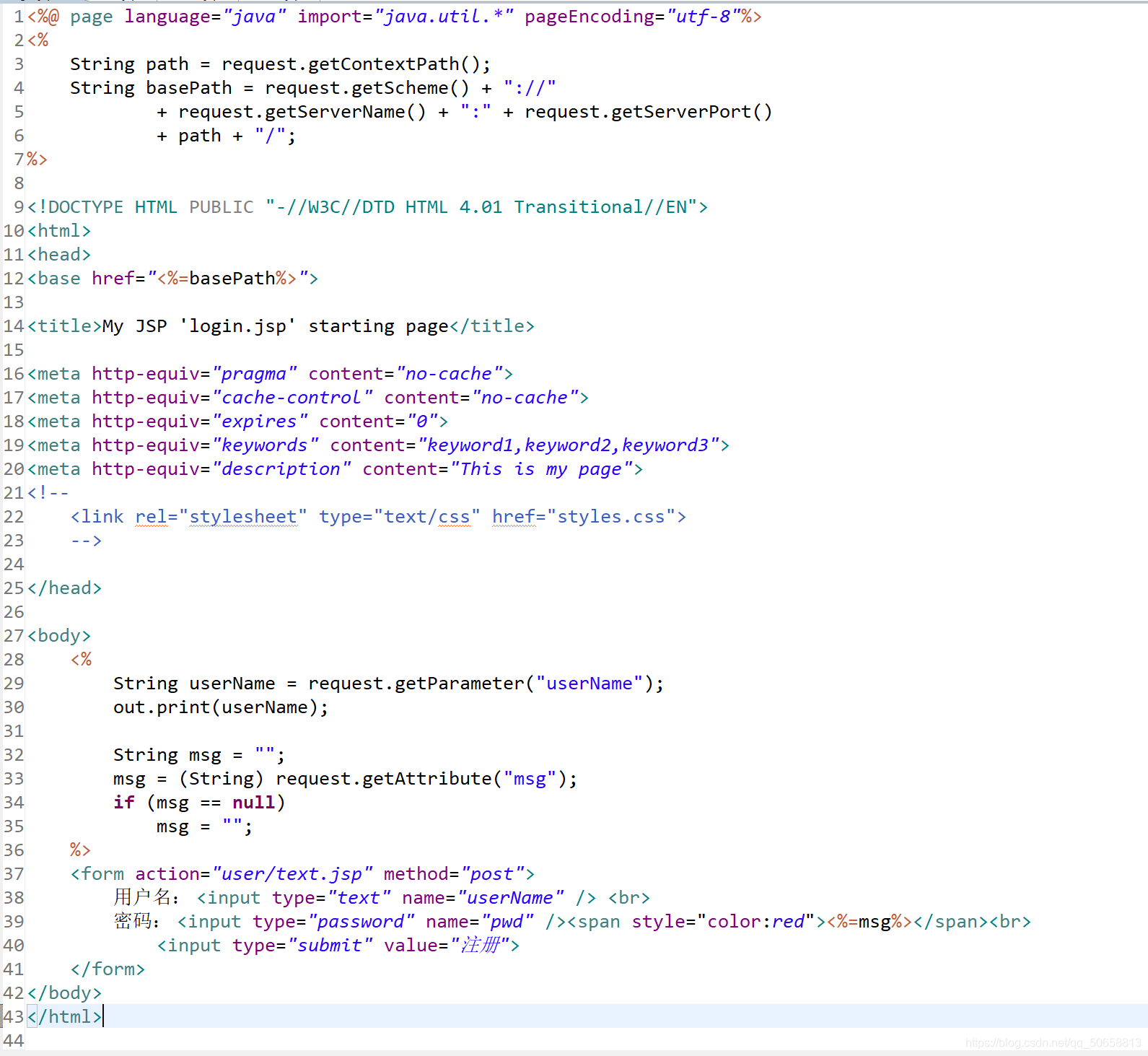Click the scriptlet closing '%>' on line 36
The image size is (1148, 1056).
(x=80, y=850)
